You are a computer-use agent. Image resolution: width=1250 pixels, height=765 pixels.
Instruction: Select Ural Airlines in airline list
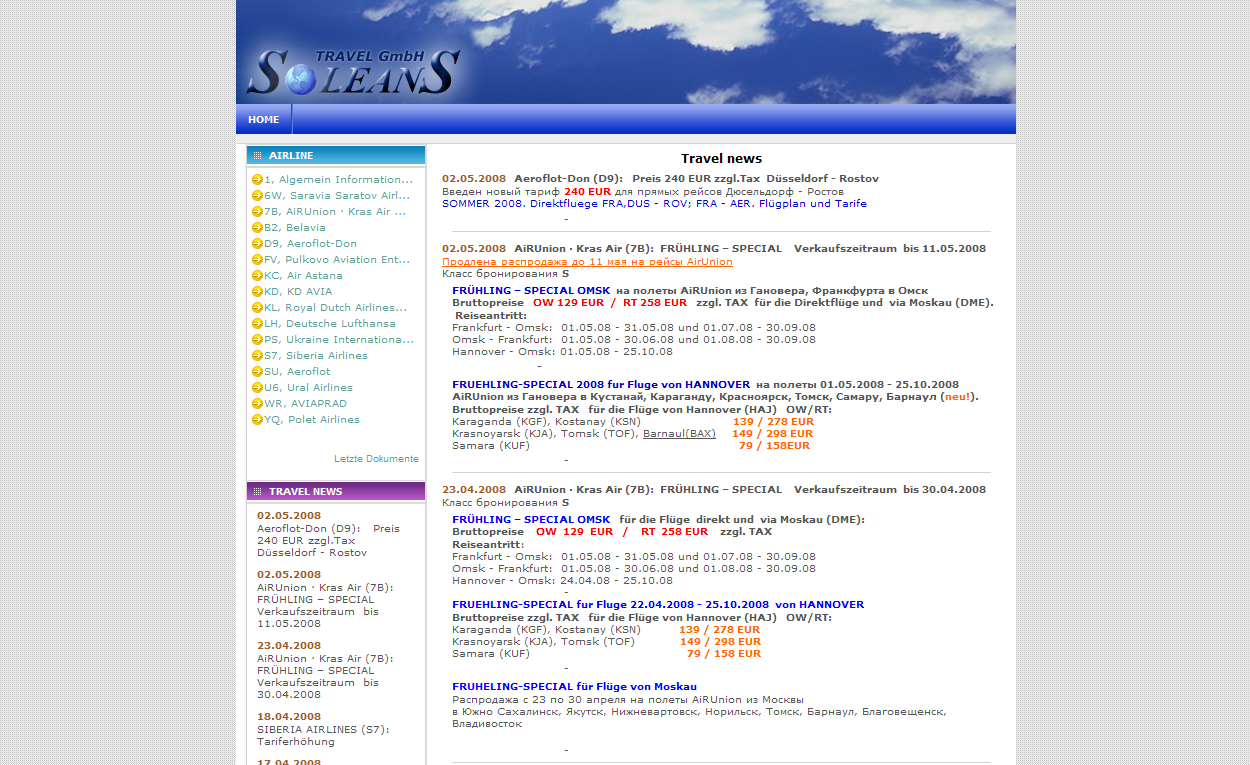(308, 388)
